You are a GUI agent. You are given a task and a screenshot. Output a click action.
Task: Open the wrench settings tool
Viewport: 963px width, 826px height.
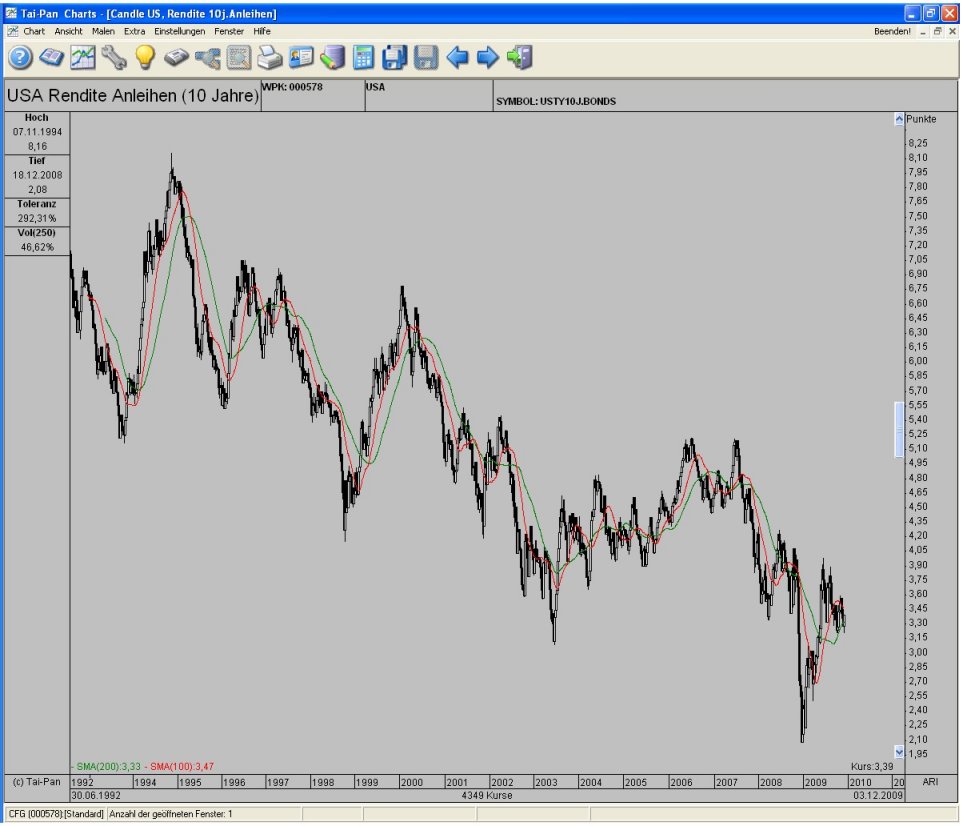113,58
